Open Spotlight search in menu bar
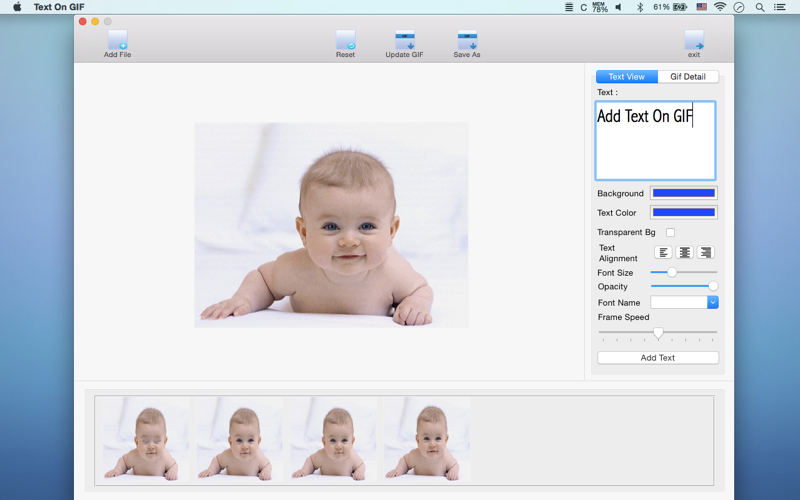This screenshot has height=500, width=800. [760, 7]
